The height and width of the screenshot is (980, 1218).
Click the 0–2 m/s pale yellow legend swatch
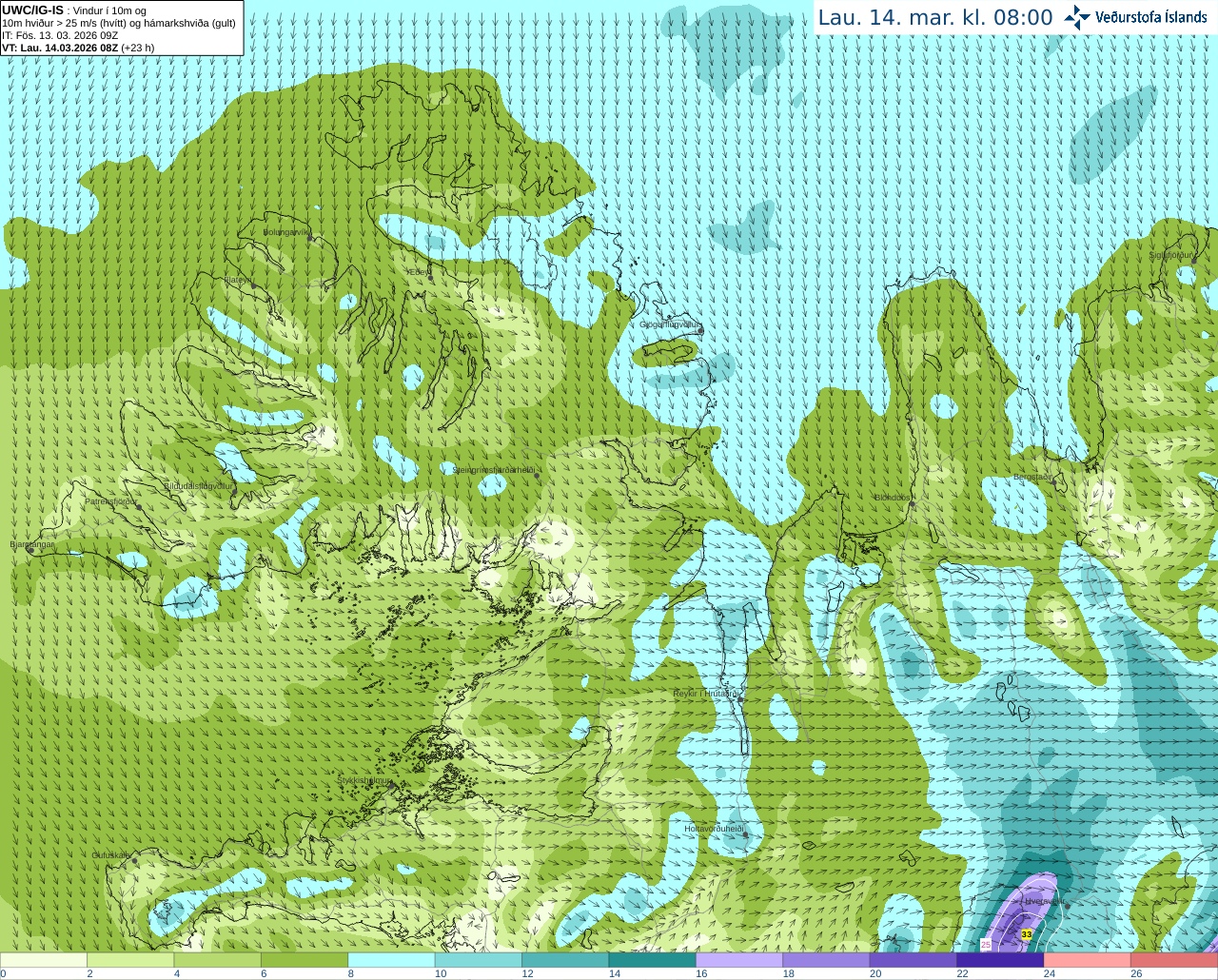(x=44, y=960)
